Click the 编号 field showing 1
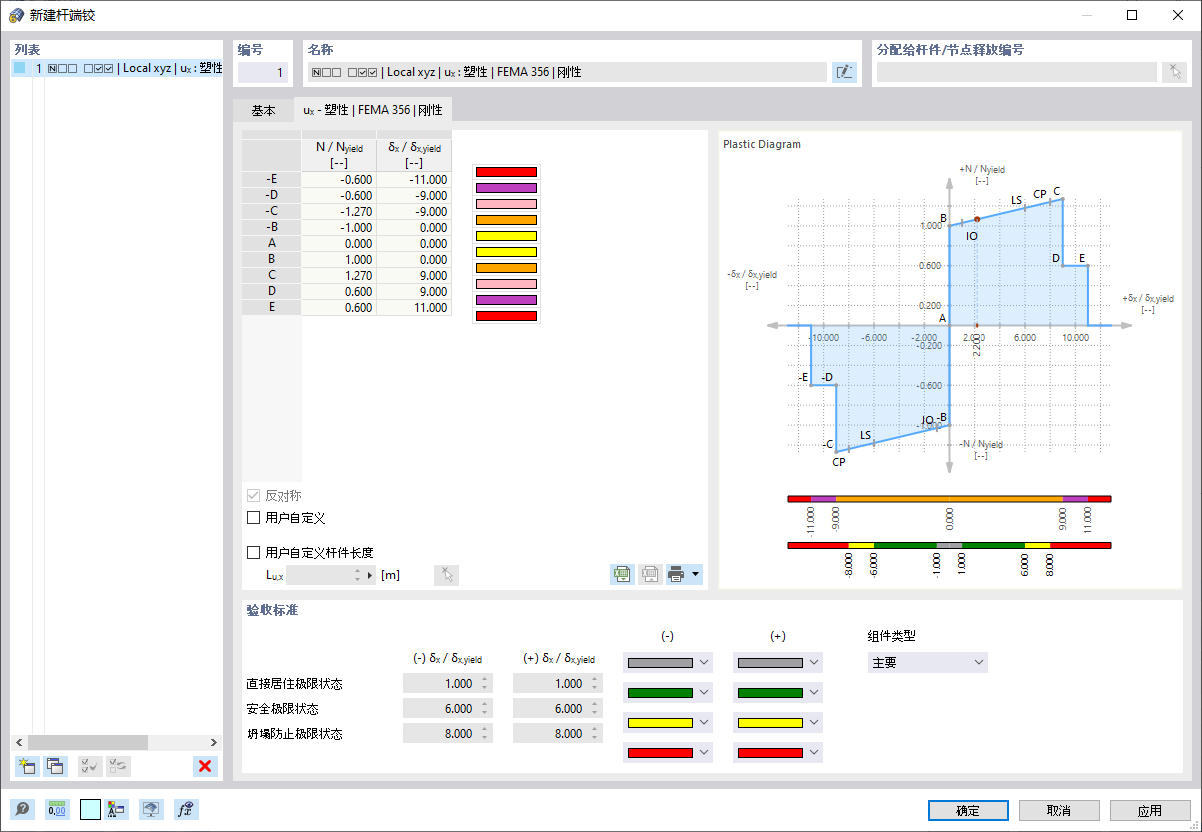 (264, 72)
